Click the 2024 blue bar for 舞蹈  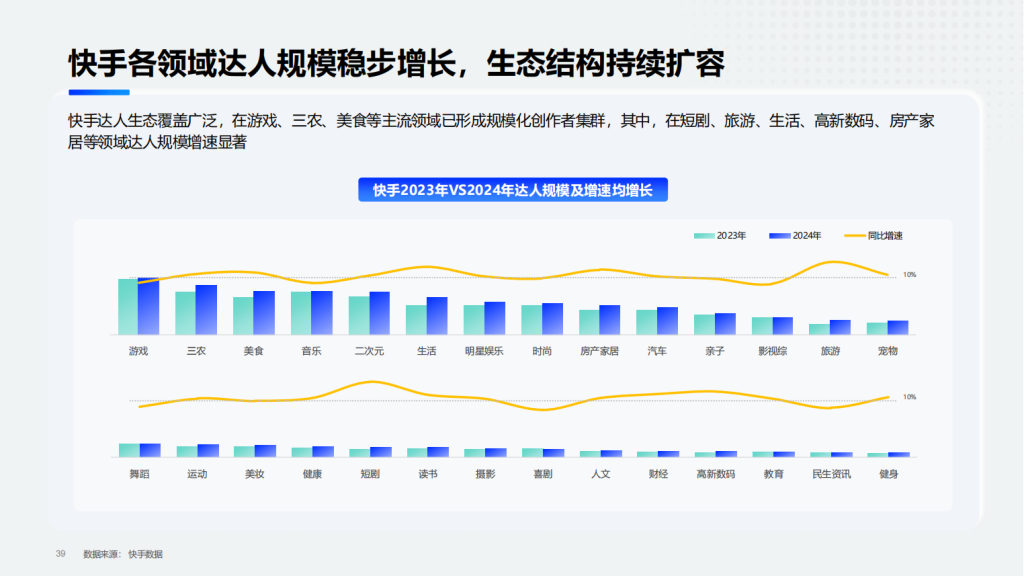click(x=150, y=450)
